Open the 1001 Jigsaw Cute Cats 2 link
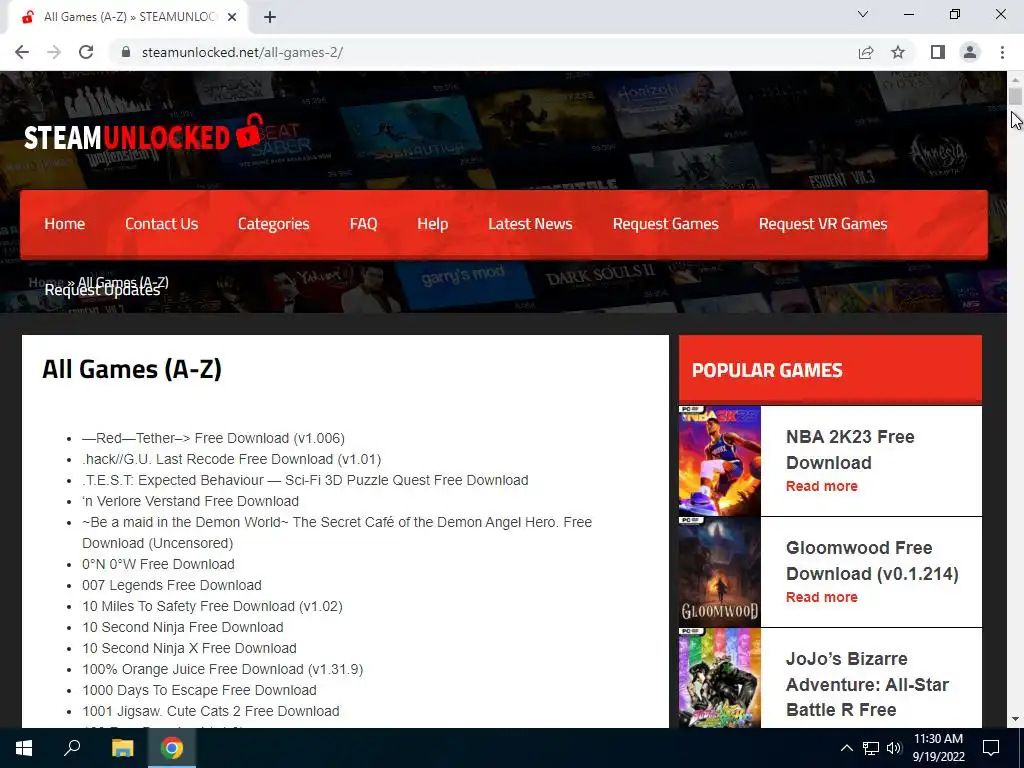 coord(211,711)
